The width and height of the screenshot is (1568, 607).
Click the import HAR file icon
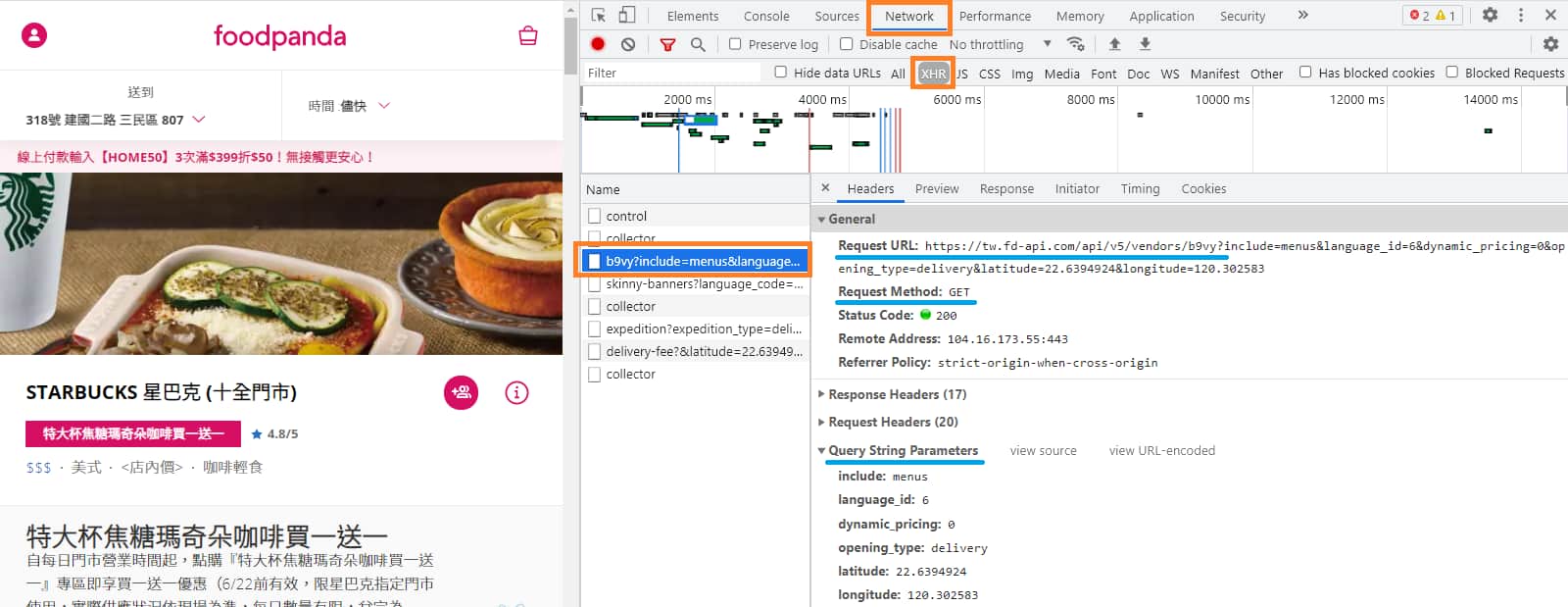pyautogui.click(x=1114, y=44)
